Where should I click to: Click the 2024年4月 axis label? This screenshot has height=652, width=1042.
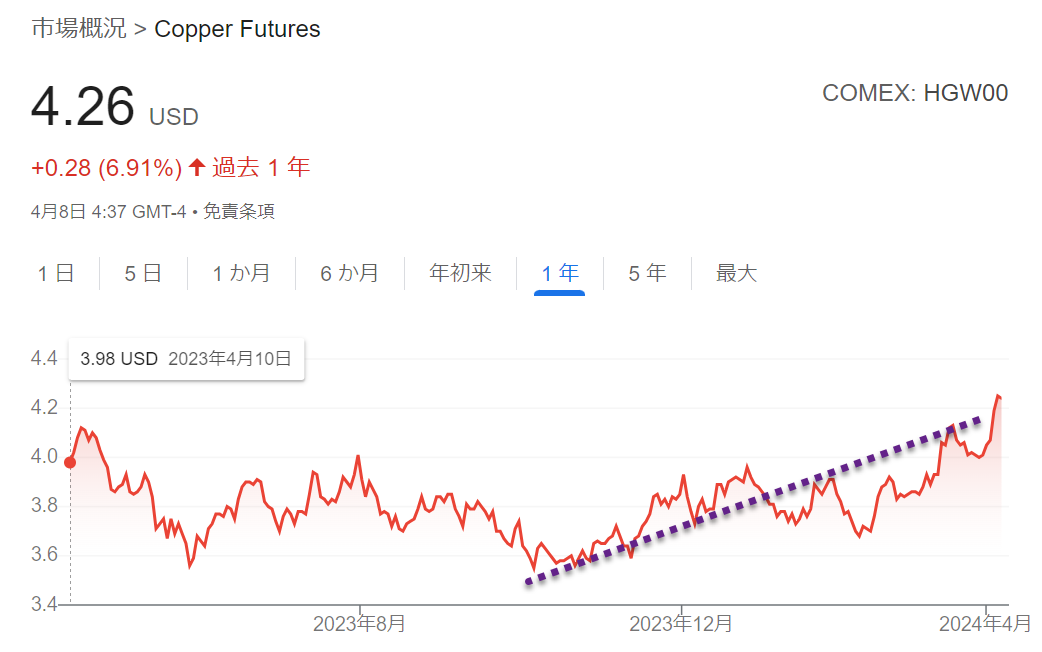[x=985, y=623]
